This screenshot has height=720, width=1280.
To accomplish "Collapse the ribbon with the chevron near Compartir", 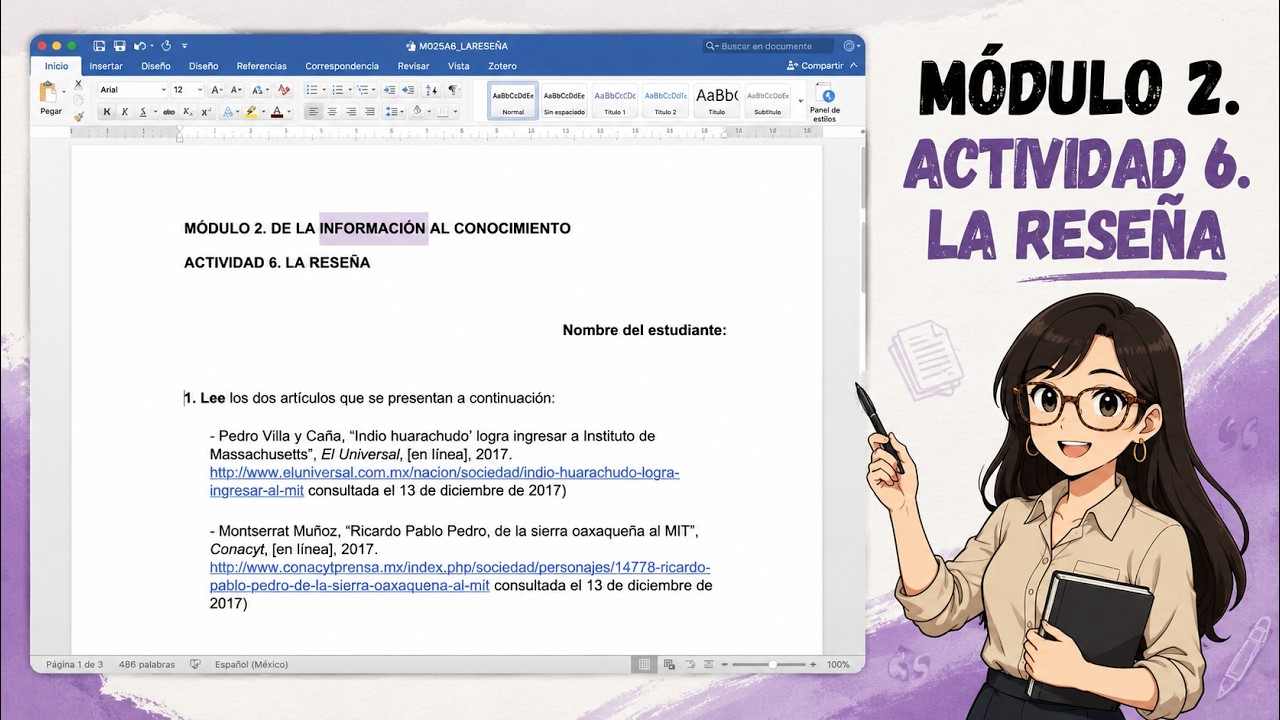I will 853,66.
